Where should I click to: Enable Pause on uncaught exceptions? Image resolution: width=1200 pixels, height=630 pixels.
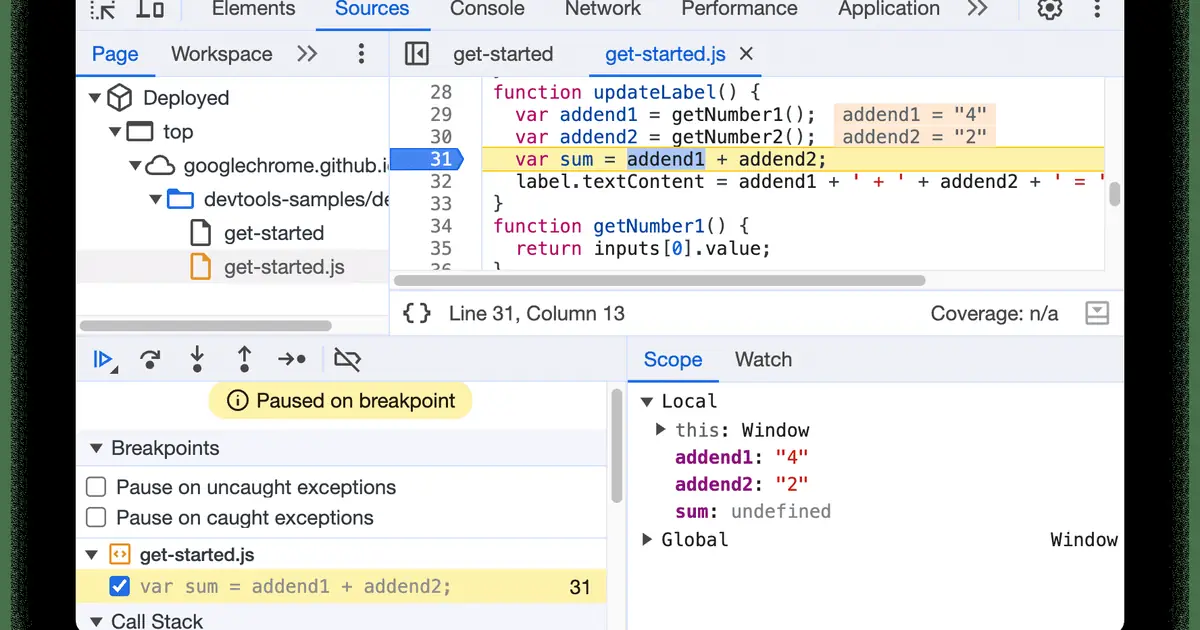[96, 487]
